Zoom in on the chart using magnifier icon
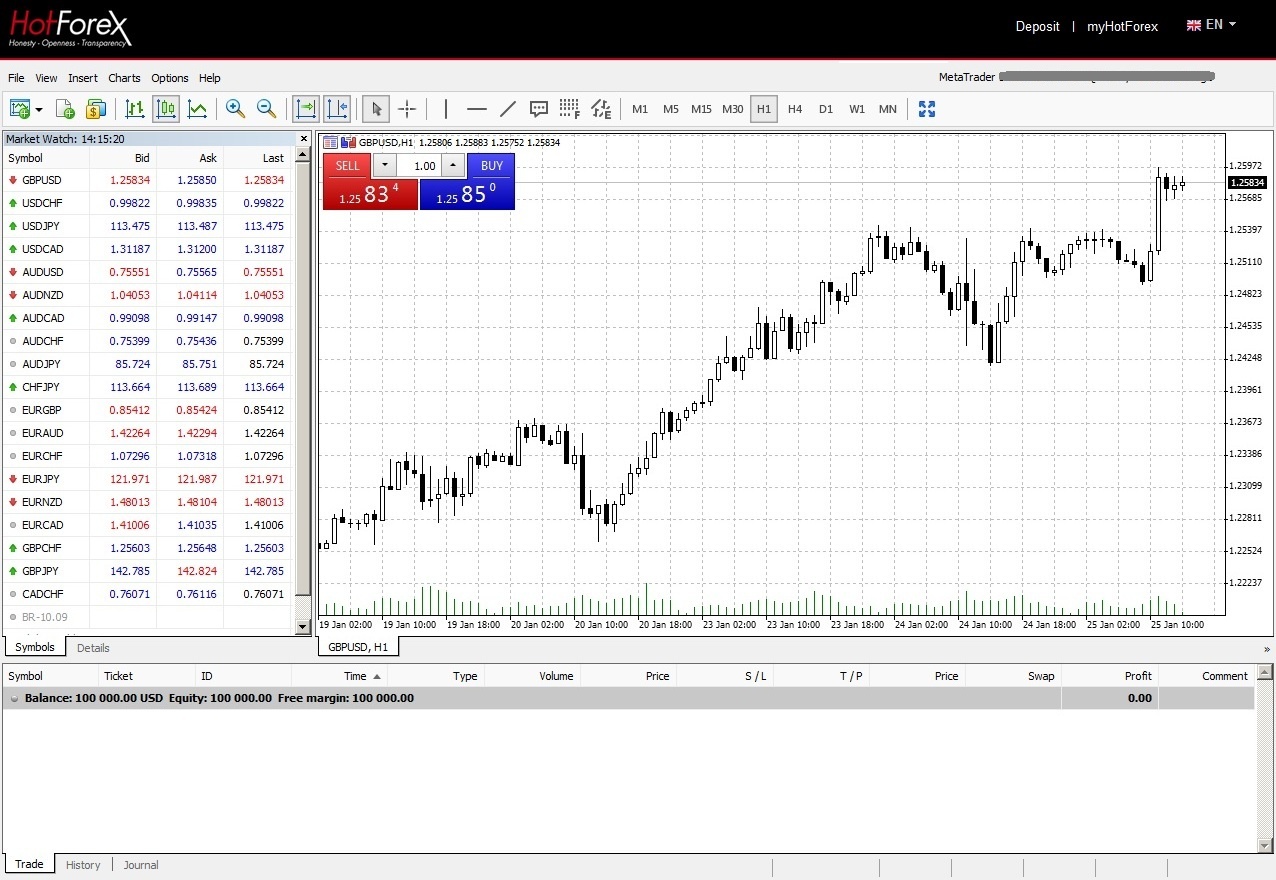The width and height of the screenshot is (1276, 880). (235, 109)
